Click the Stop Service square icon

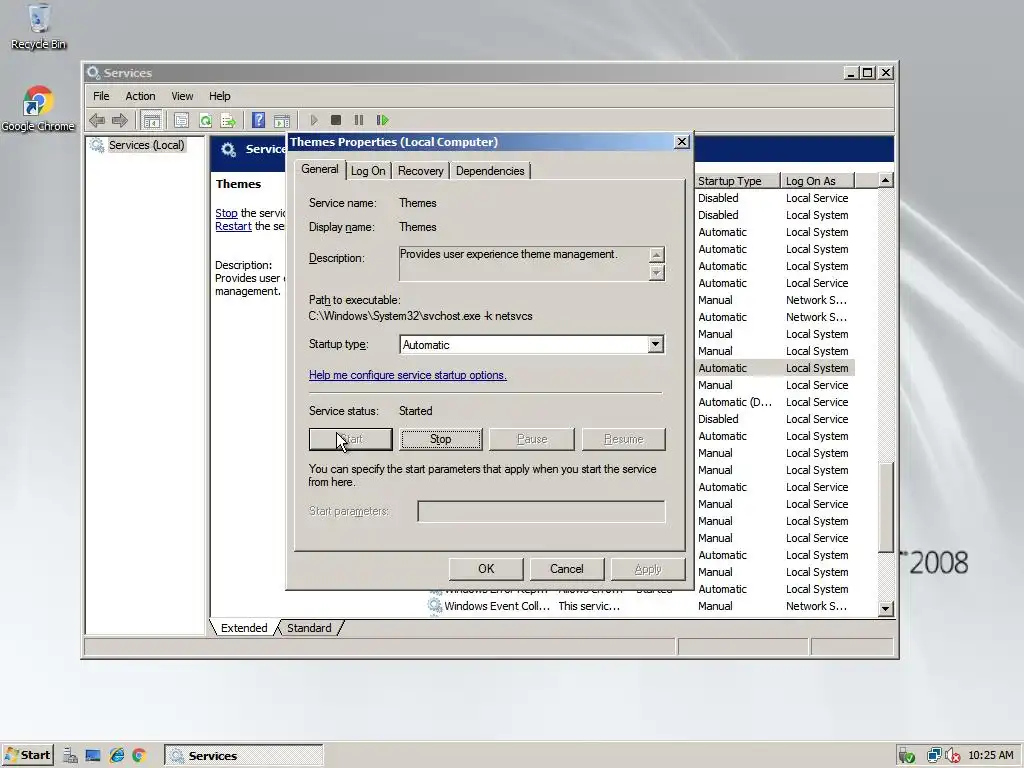click(336, 120)
